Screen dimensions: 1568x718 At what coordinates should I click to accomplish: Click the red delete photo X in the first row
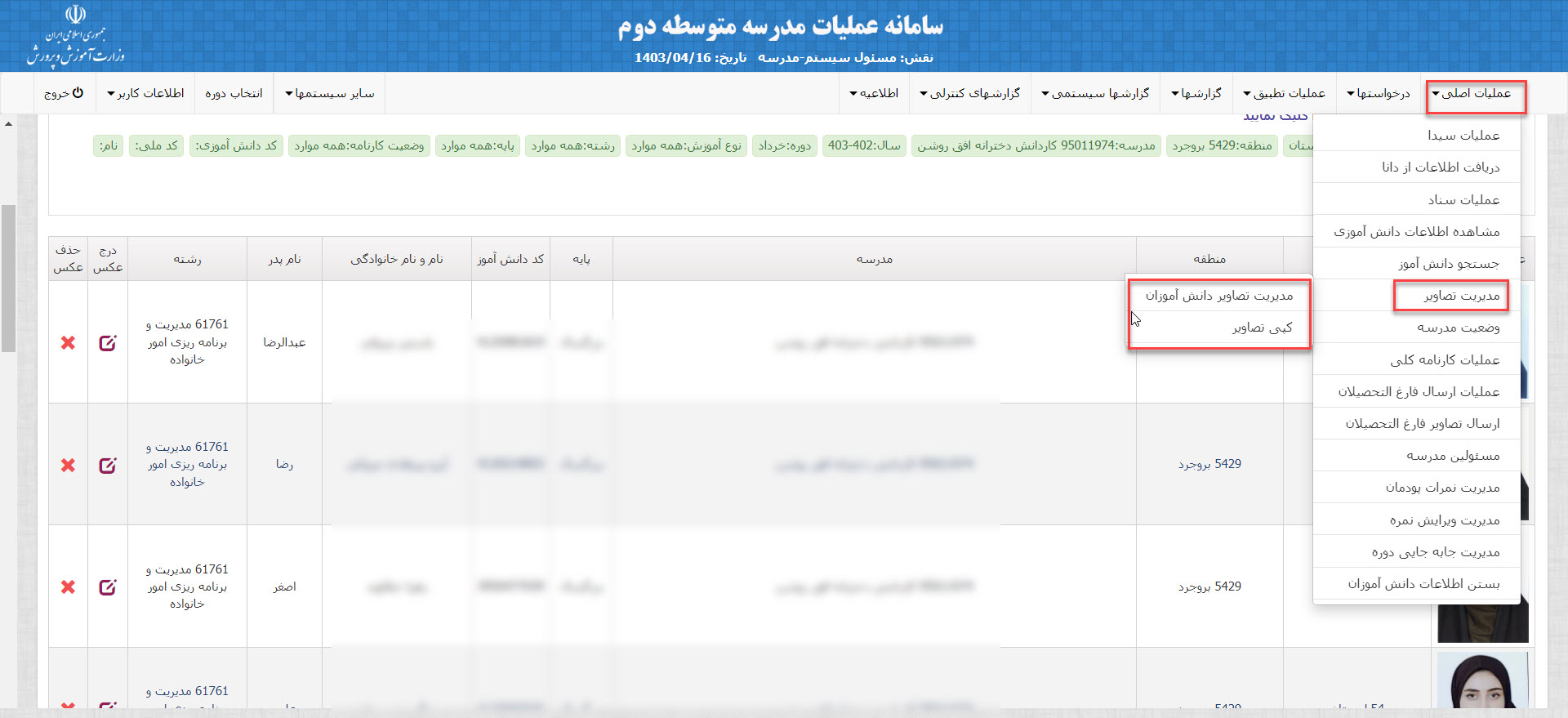tap(68, 343)
